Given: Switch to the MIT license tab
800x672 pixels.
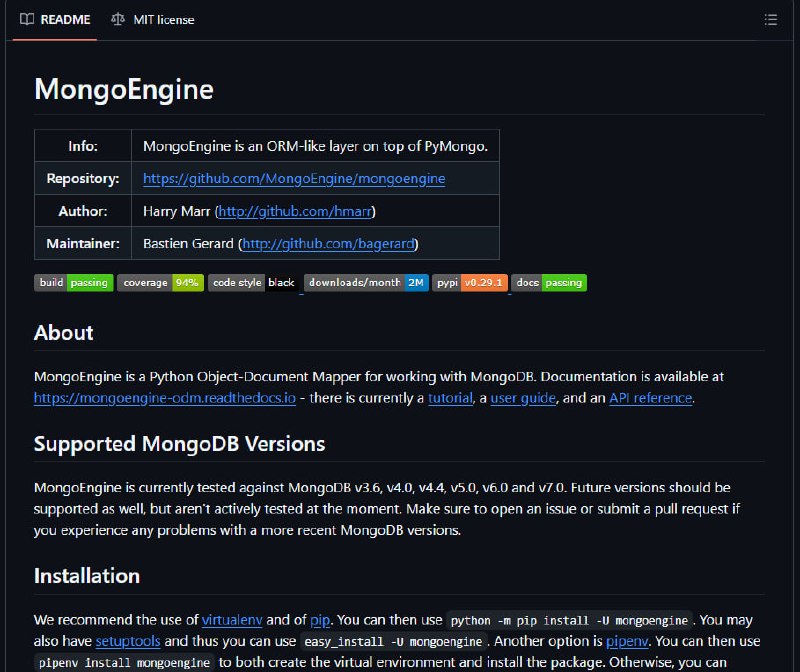Looking at the screenshot, I should pos(153,20).
